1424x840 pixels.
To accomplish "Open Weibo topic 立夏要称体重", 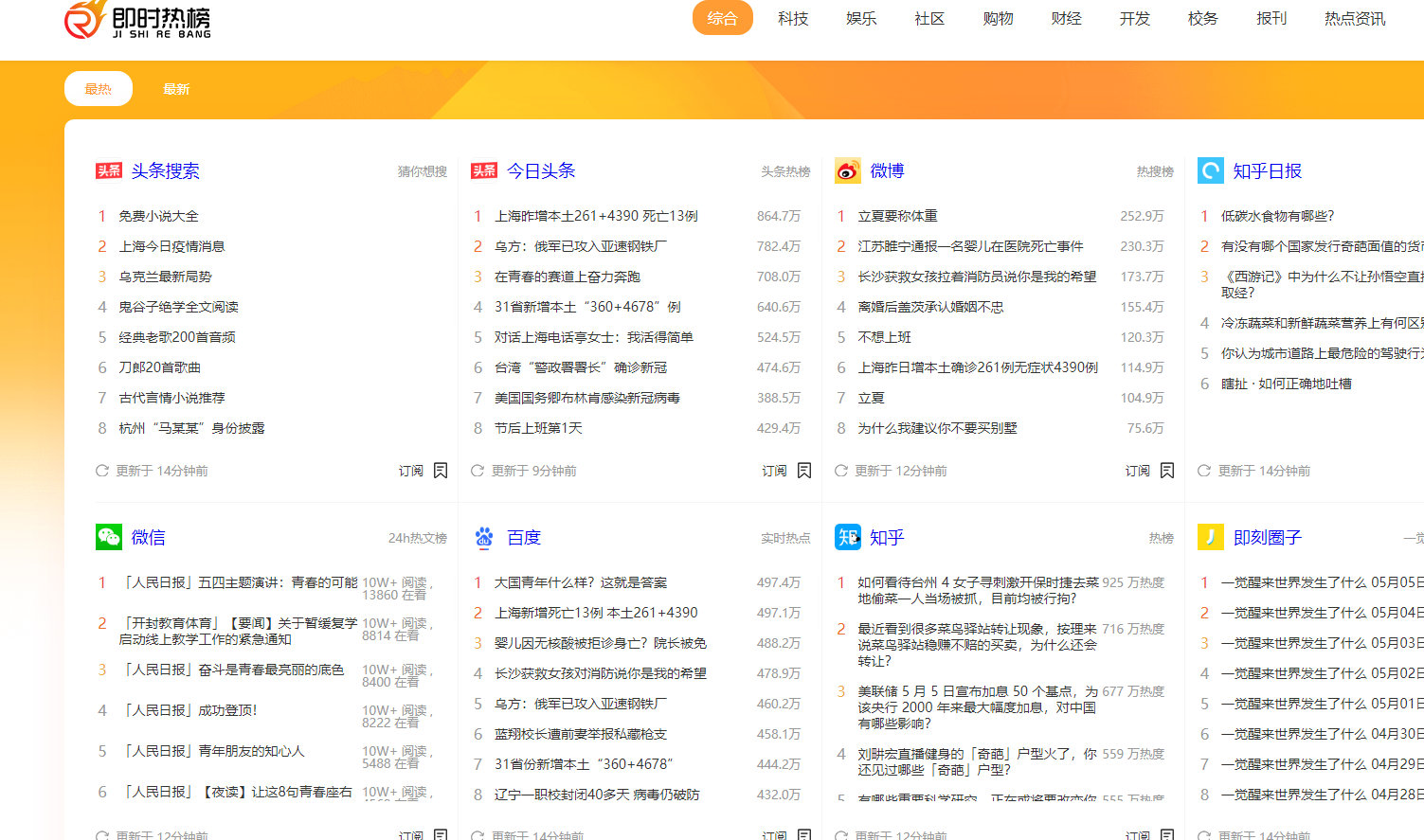I will (897, 216).
